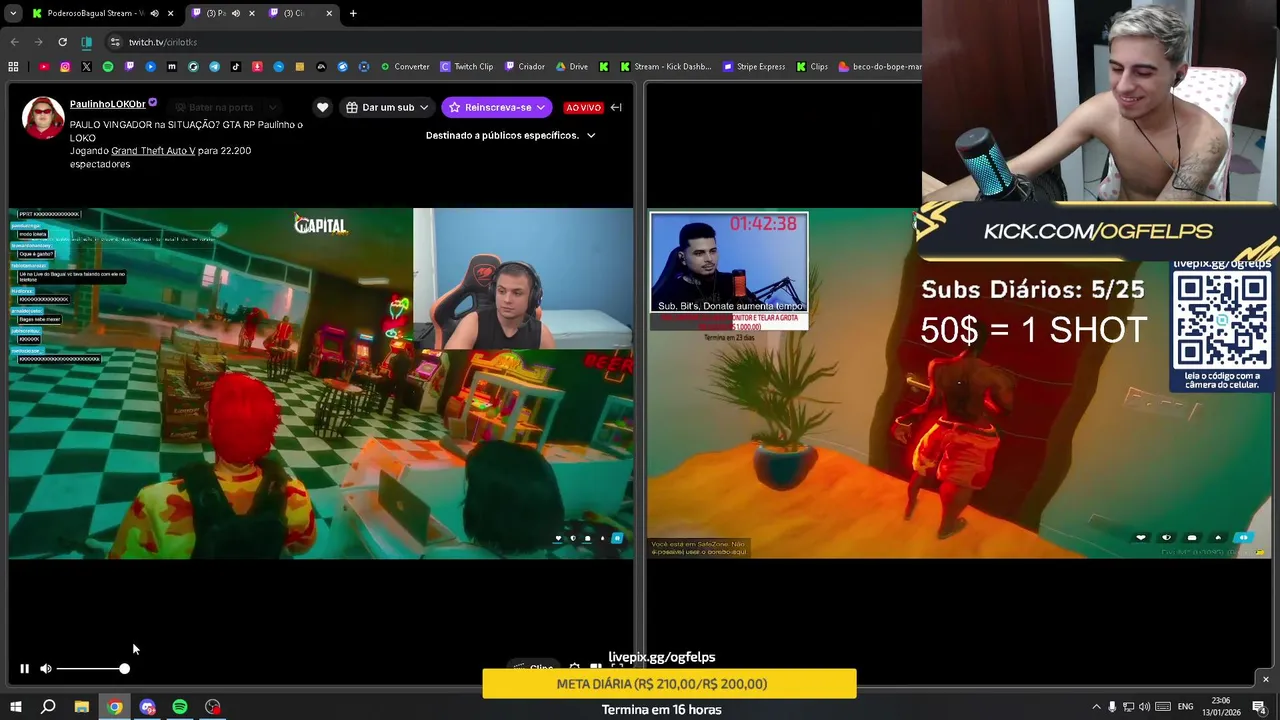
Task: Open the beco-do-bope bookmark
Action: click(880, 67)
